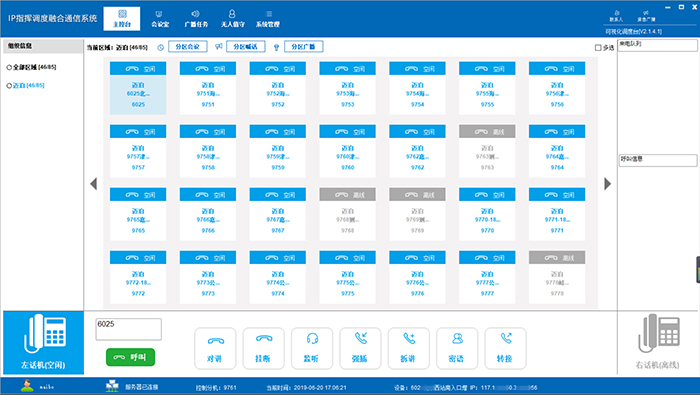Select terminal card 9765
This screenshot has width=700, height=395.
click(x=138, y=214)
